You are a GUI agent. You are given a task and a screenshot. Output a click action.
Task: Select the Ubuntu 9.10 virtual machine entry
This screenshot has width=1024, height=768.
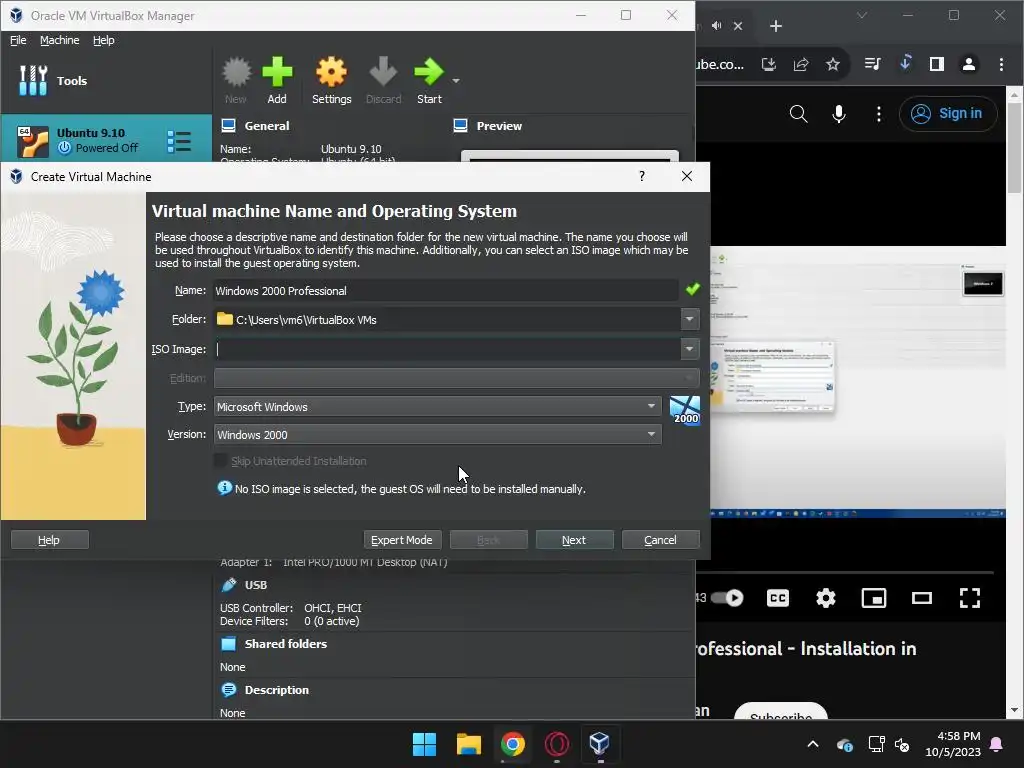(106, 140)
